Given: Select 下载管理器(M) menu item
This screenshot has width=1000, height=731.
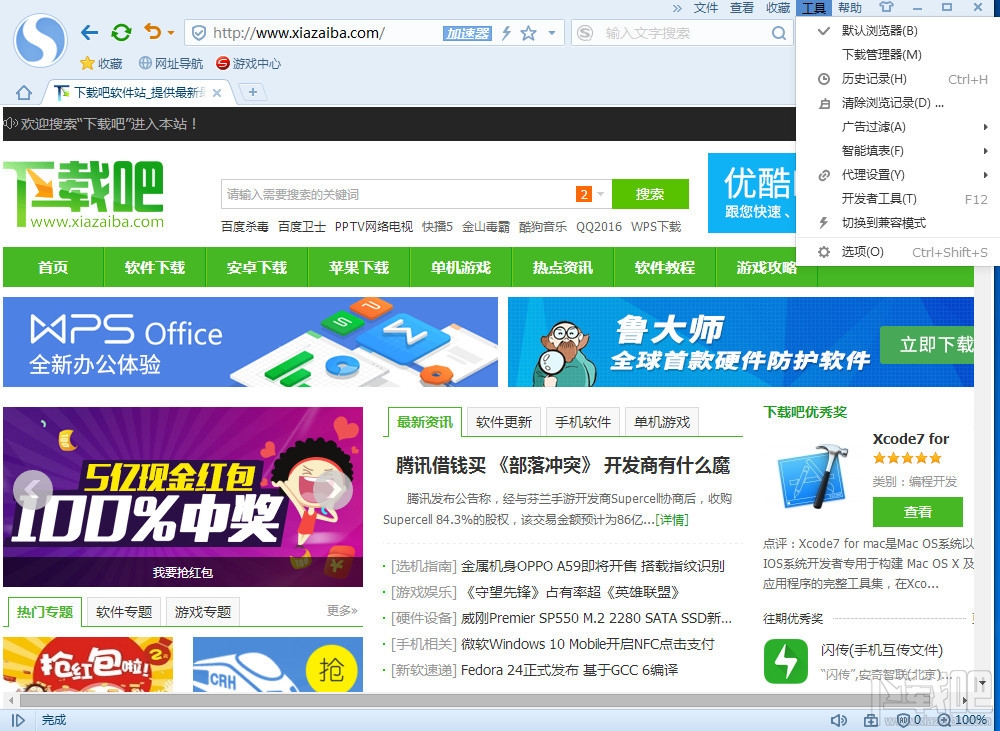Looking at the screenshot, I should click(x=898, y=55).
